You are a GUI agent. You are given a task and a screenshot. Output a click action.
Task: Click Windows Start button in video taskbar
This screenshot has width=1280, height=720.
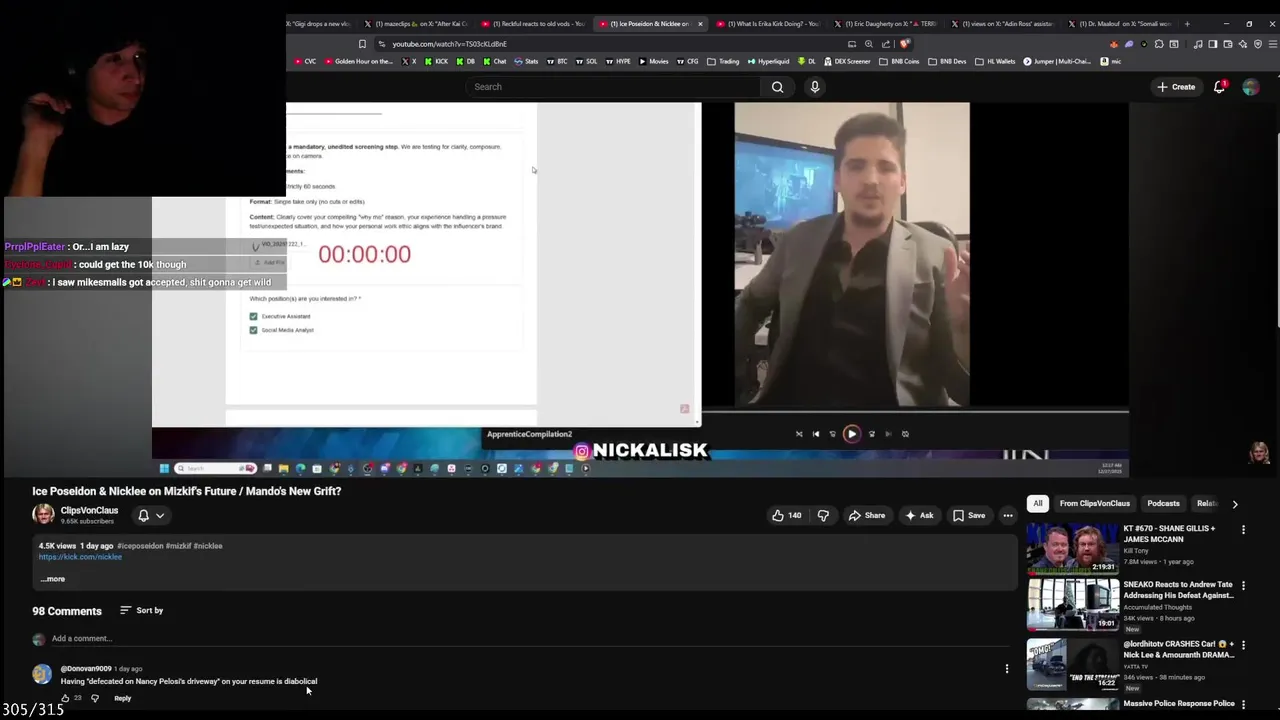pyautogui.click(x=164, y=468)
